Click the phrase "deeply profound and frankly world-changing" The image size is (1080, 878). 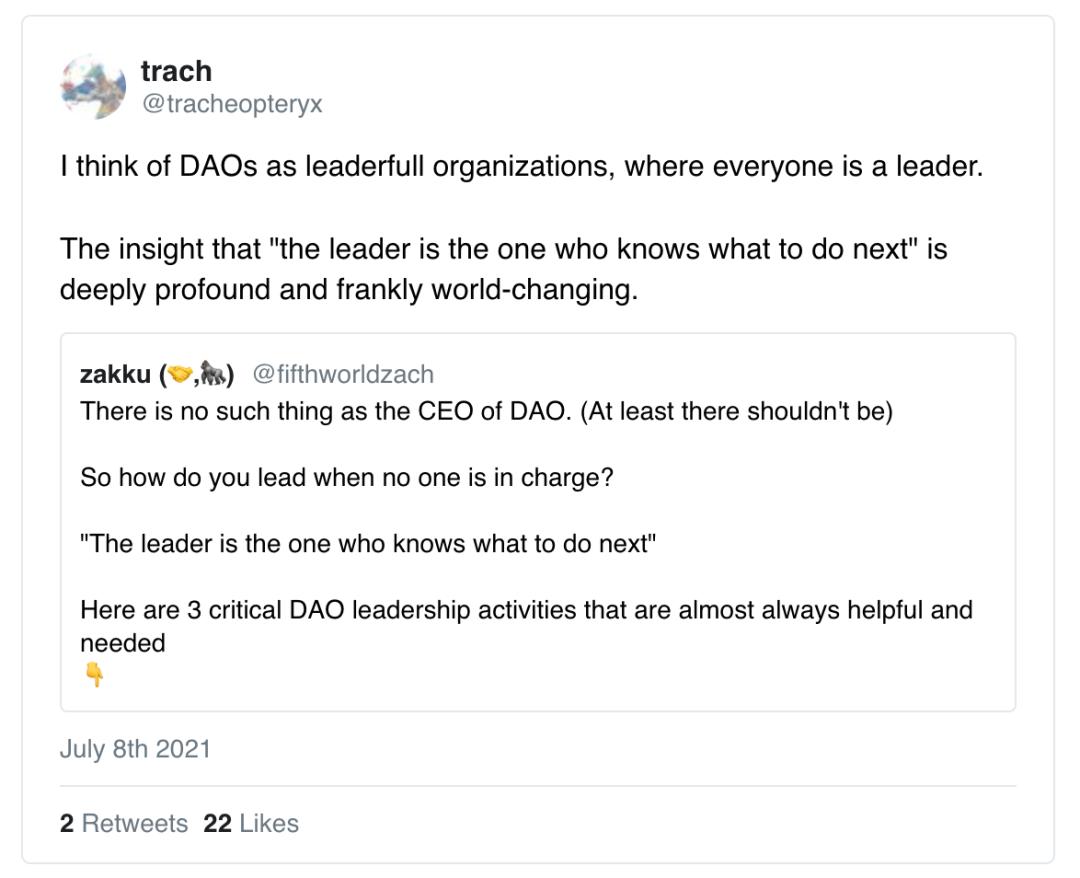(x=348, y=290)
